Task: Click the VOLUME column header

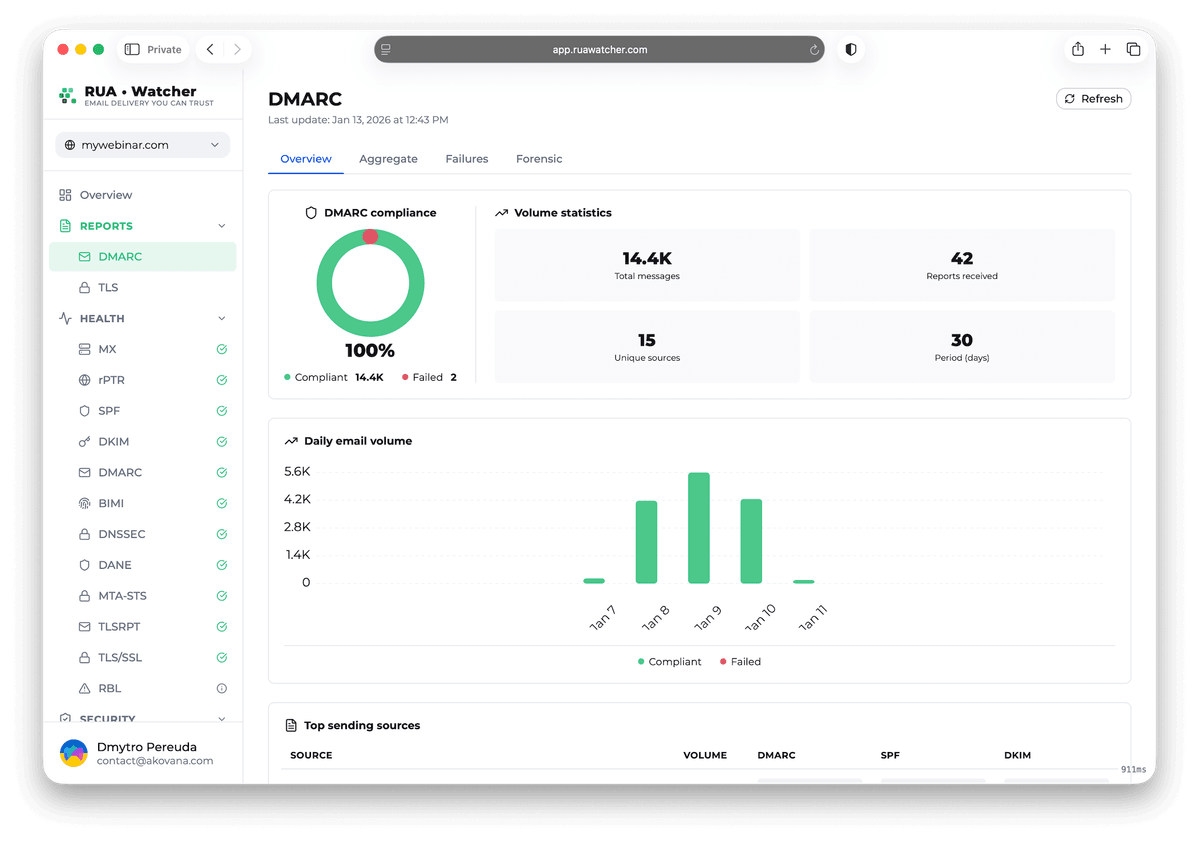Action: (x=705, y=755)
